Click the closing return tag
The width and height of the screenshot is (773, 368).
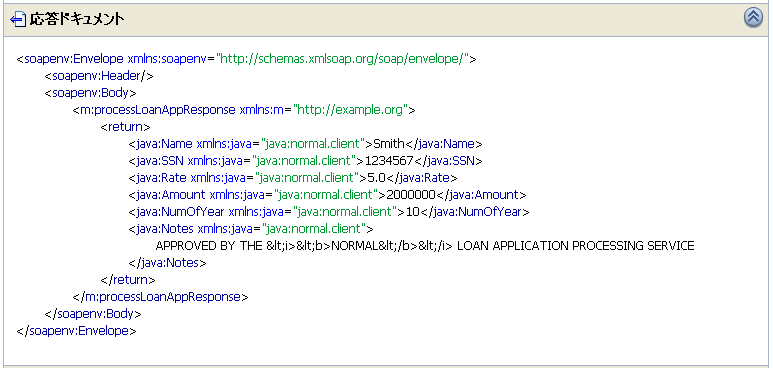coord(128,280)
